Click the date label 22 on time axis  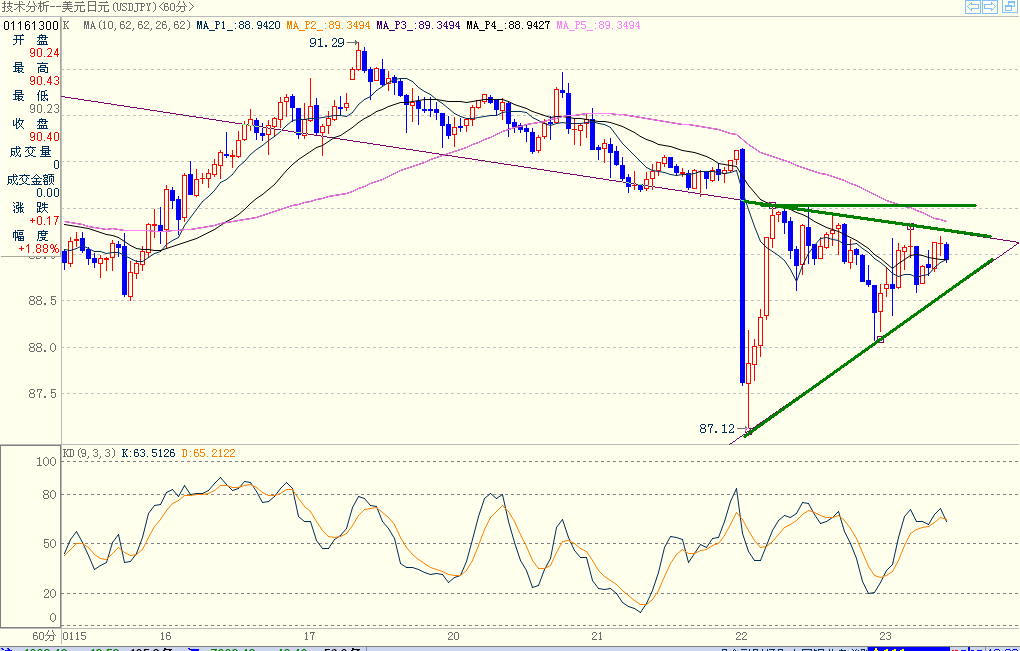741,636
